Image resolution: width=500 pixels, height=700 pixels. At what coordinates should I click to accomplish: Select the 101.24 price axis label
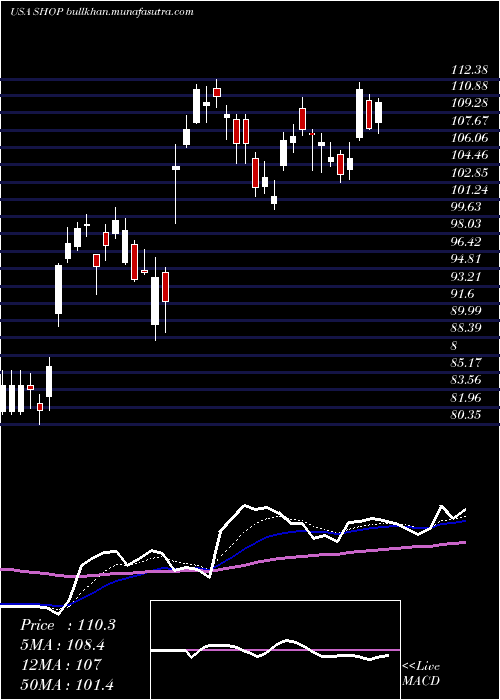coord(469,190)
